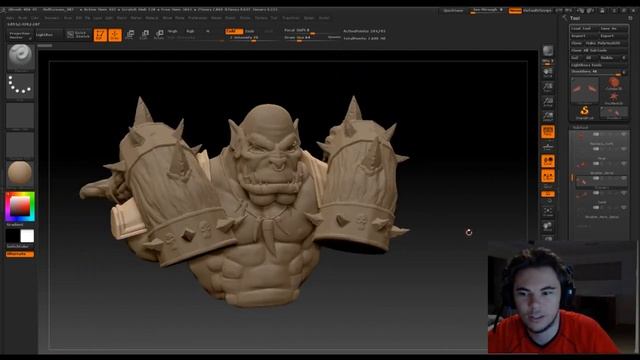The height and width of the screenshot is (360, 640).
Task: Click the Frame mesh icon
Action: pos(548,211)
